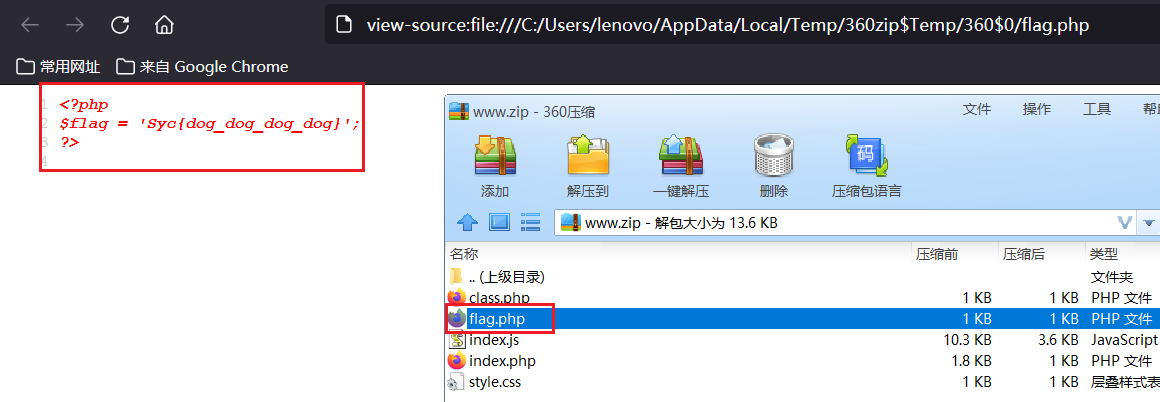Image resolution: width=1160 pixels, height=402 pixels.
Task: Click 一键解压 in 360压缩 toolbar
Action: [x=681, y=167]
